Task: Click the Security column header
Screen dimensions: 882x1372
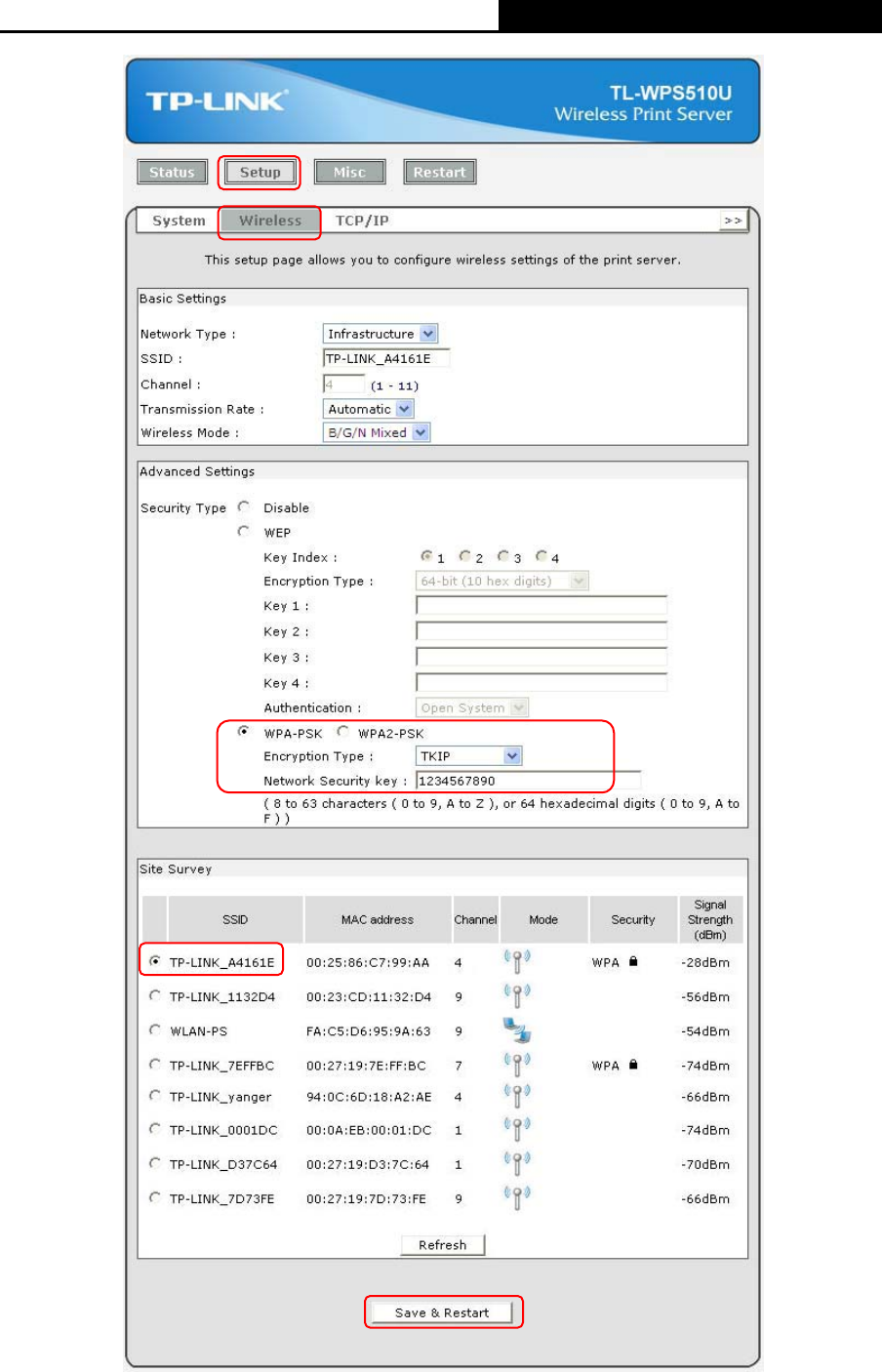Action: point(633,919)
